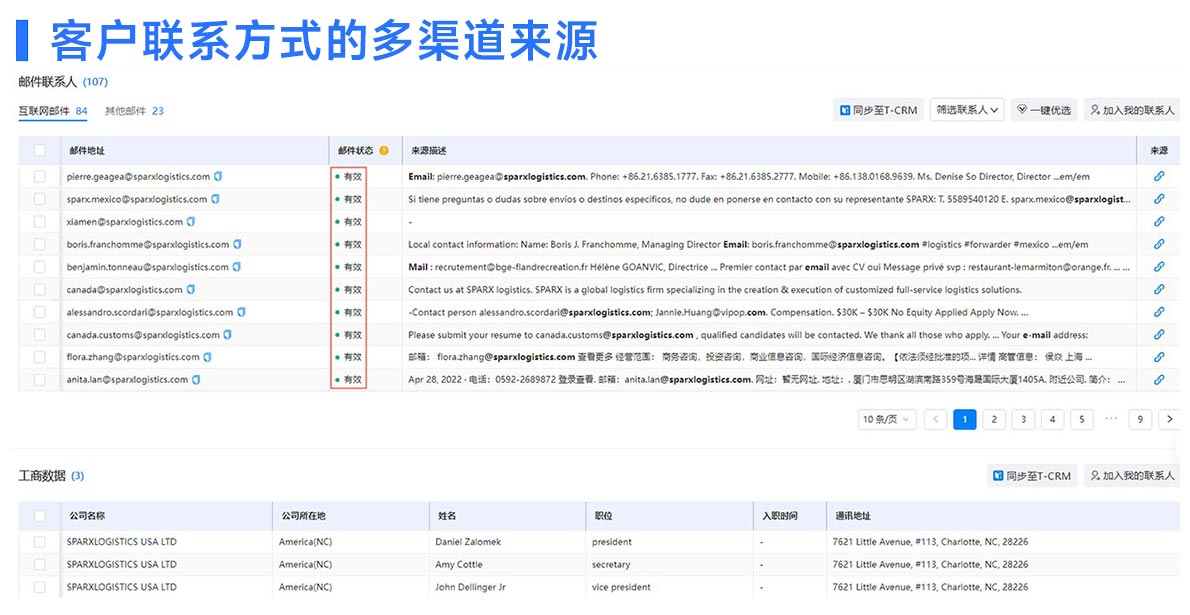Image resolution: width=1190 pixels, height=615 pixels.
Task: Click the 一键优选 heart icon
Action: coord(1020,110)
